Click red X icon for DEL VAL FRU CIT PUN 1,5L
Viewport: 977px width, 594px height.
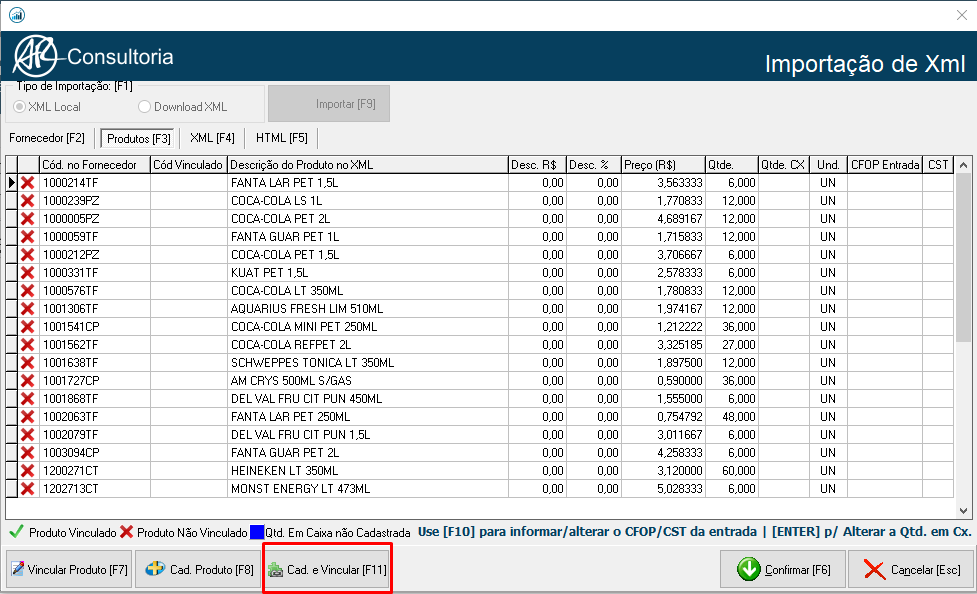27,434
